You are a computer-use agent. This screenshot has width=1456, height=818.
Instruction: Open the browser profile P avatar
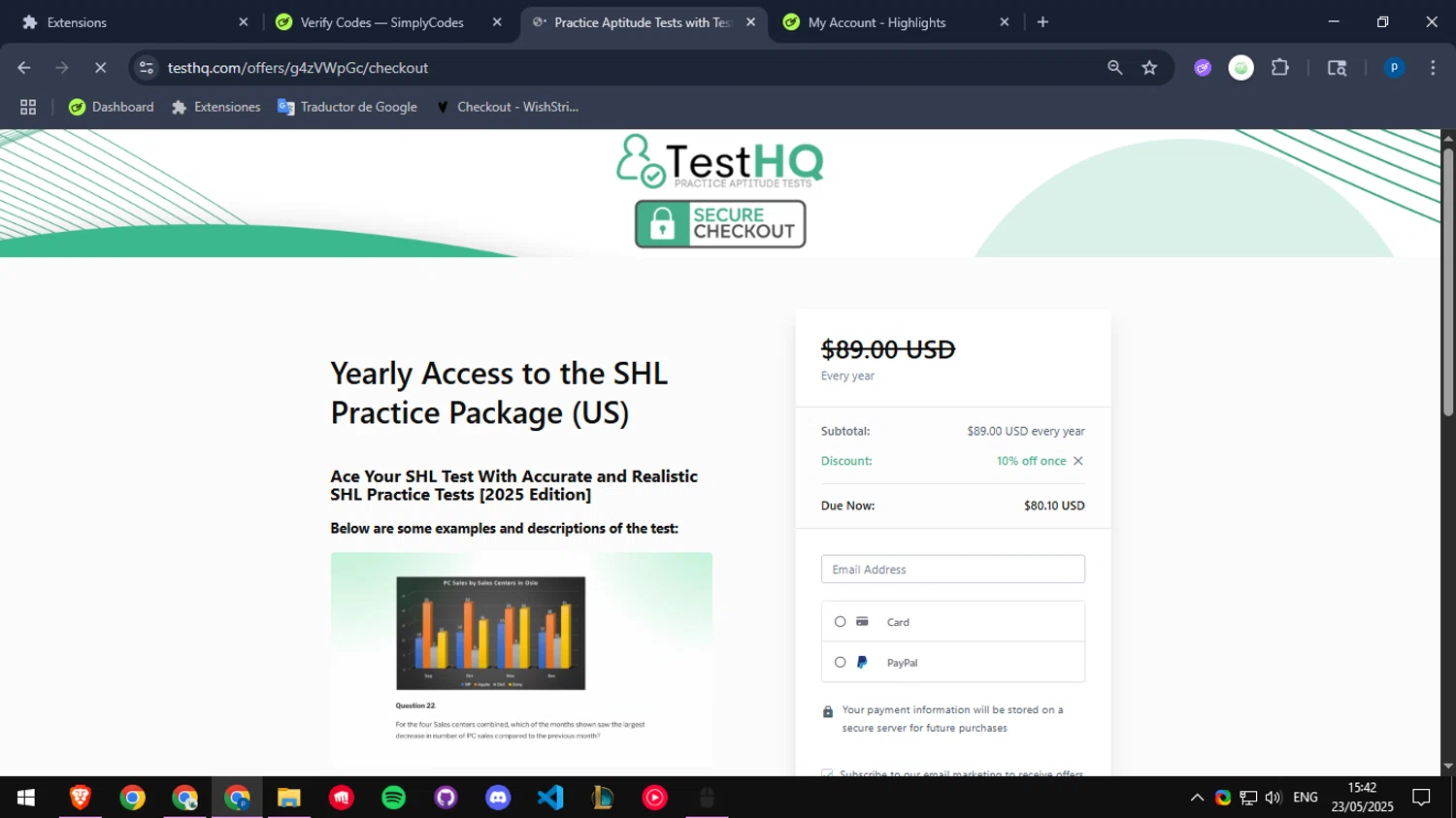pos(1394,68)
